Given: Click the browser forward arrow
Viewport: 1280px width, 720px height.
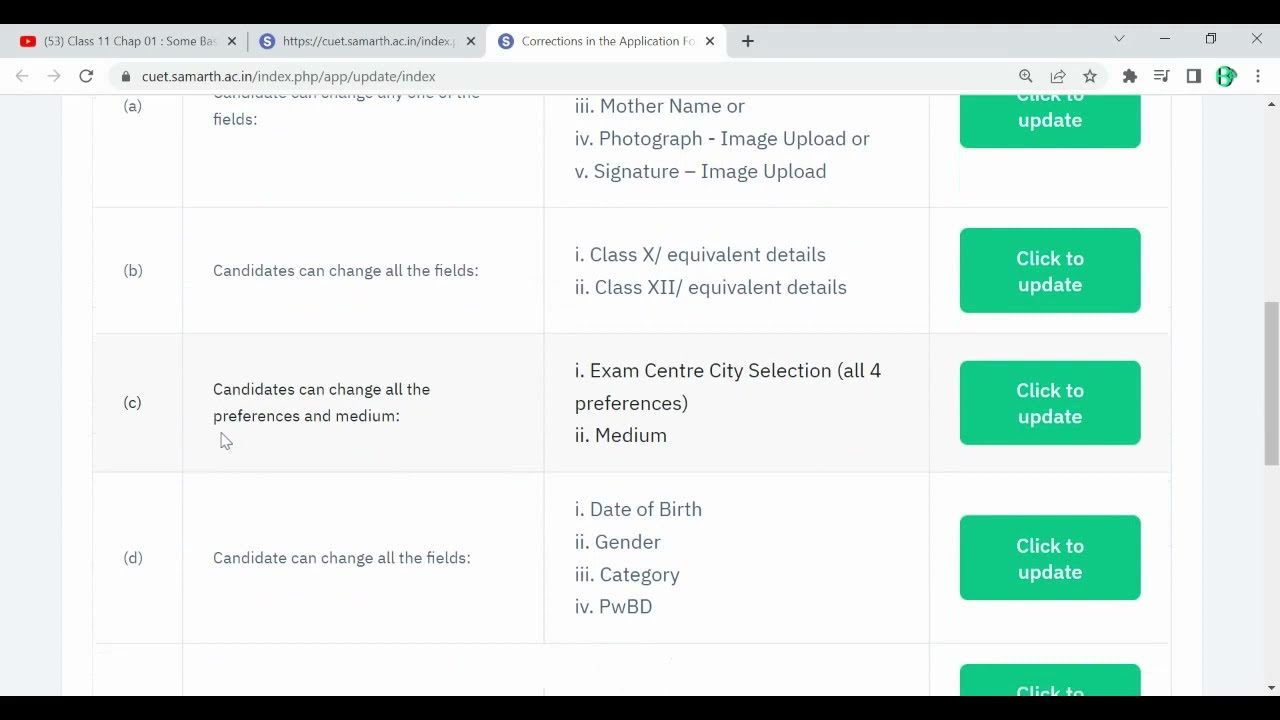Looking at the screenshot, I should (54, 76).
